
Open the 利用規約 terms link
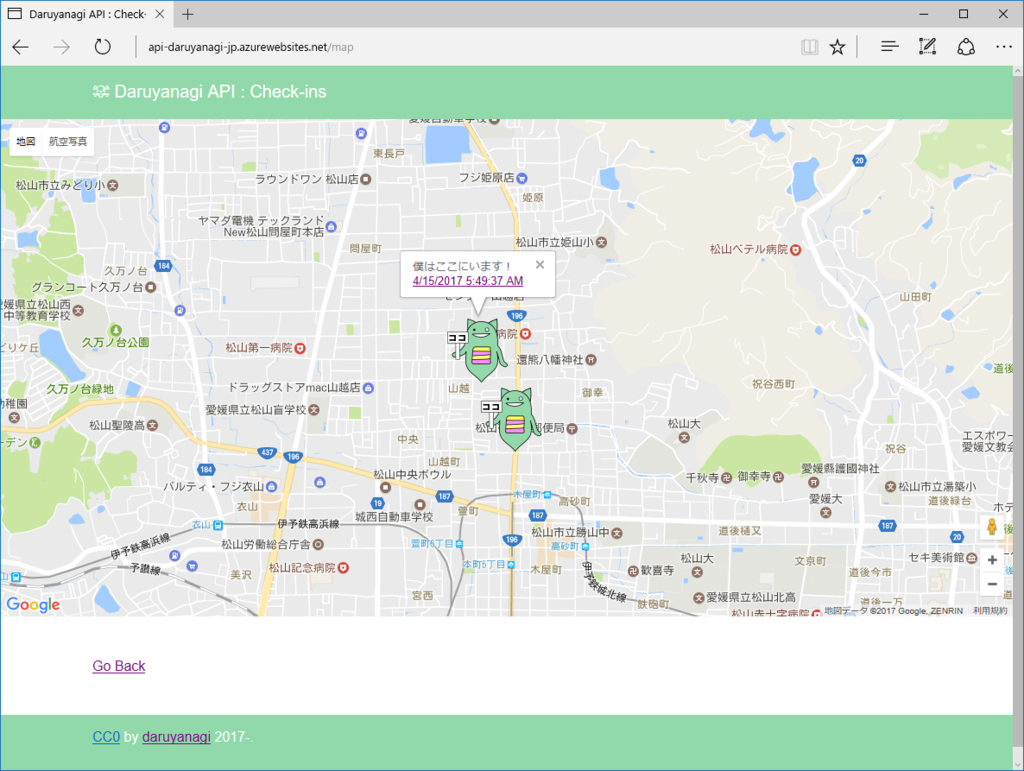[x=990, y=611]
